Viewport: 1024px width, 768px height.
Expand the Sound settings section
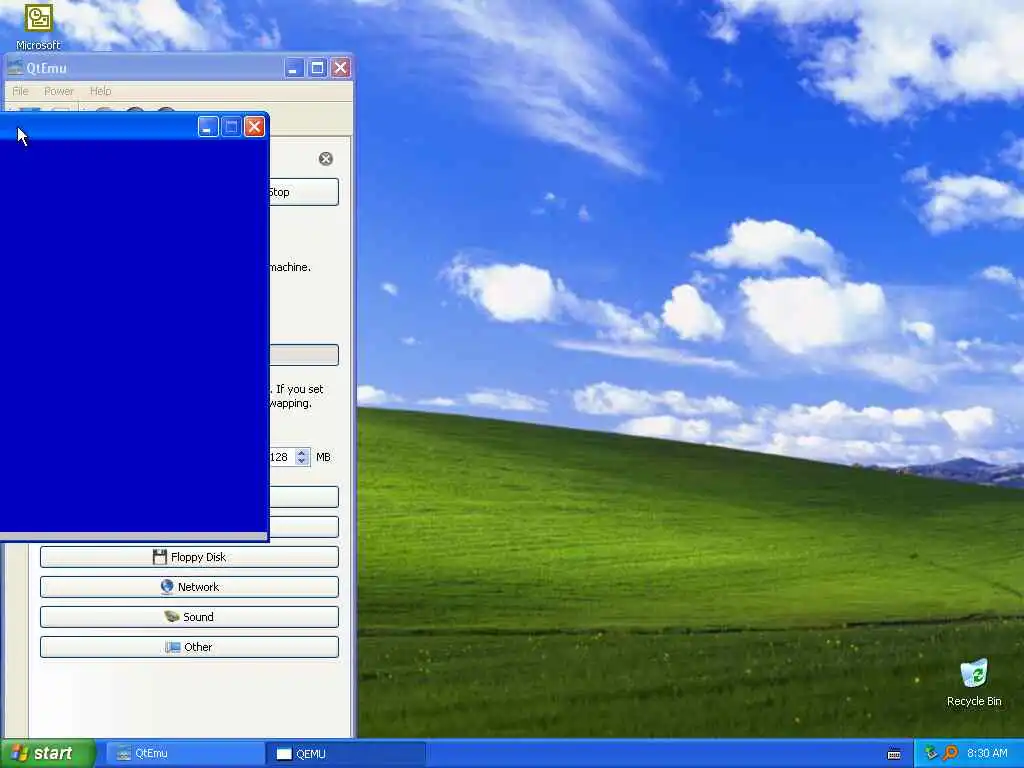coord(189,617)
